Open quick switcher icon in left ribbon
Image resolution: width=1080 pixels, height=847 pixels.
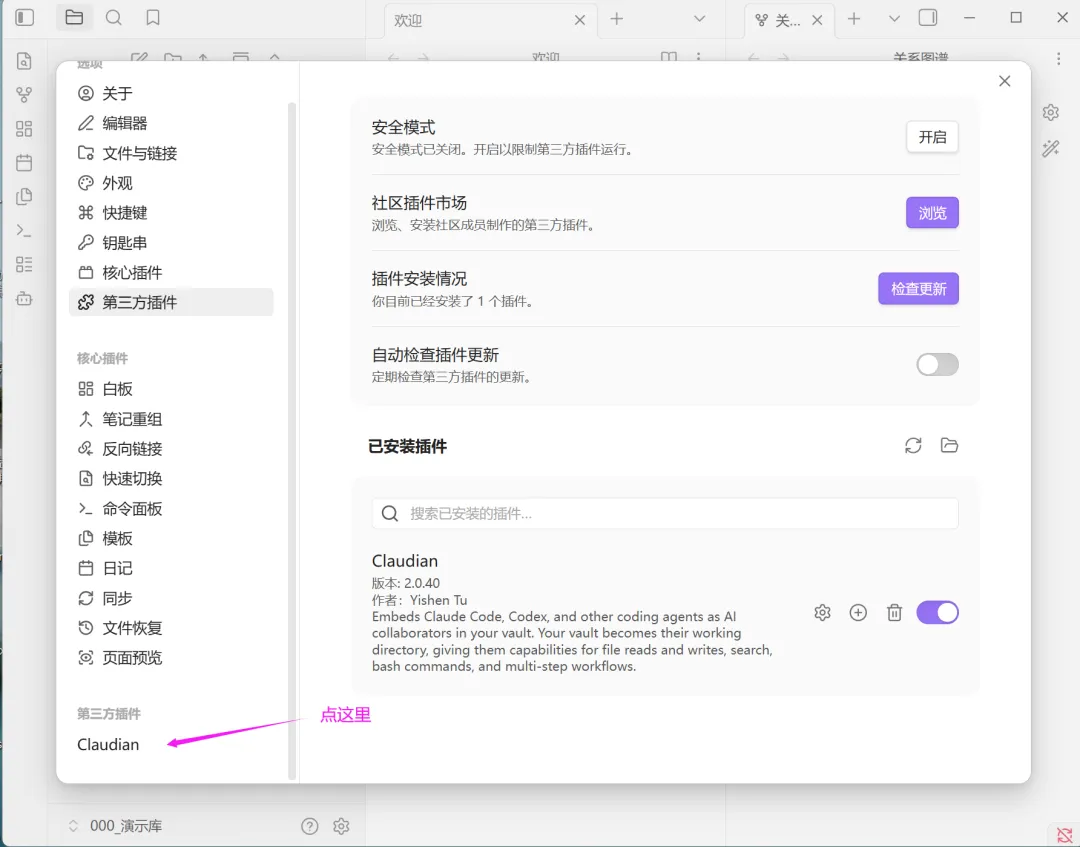point(24,61)
